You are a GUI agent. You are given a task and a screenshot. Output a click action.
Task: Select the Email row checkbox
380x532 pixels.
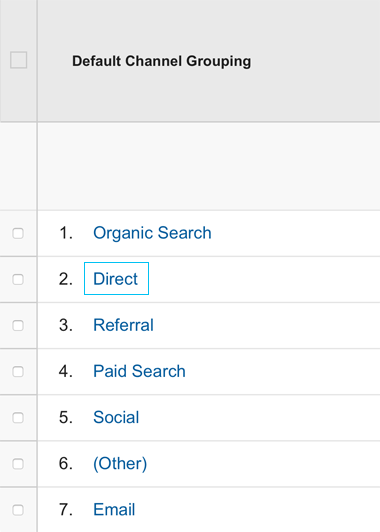tap(18, 510)
